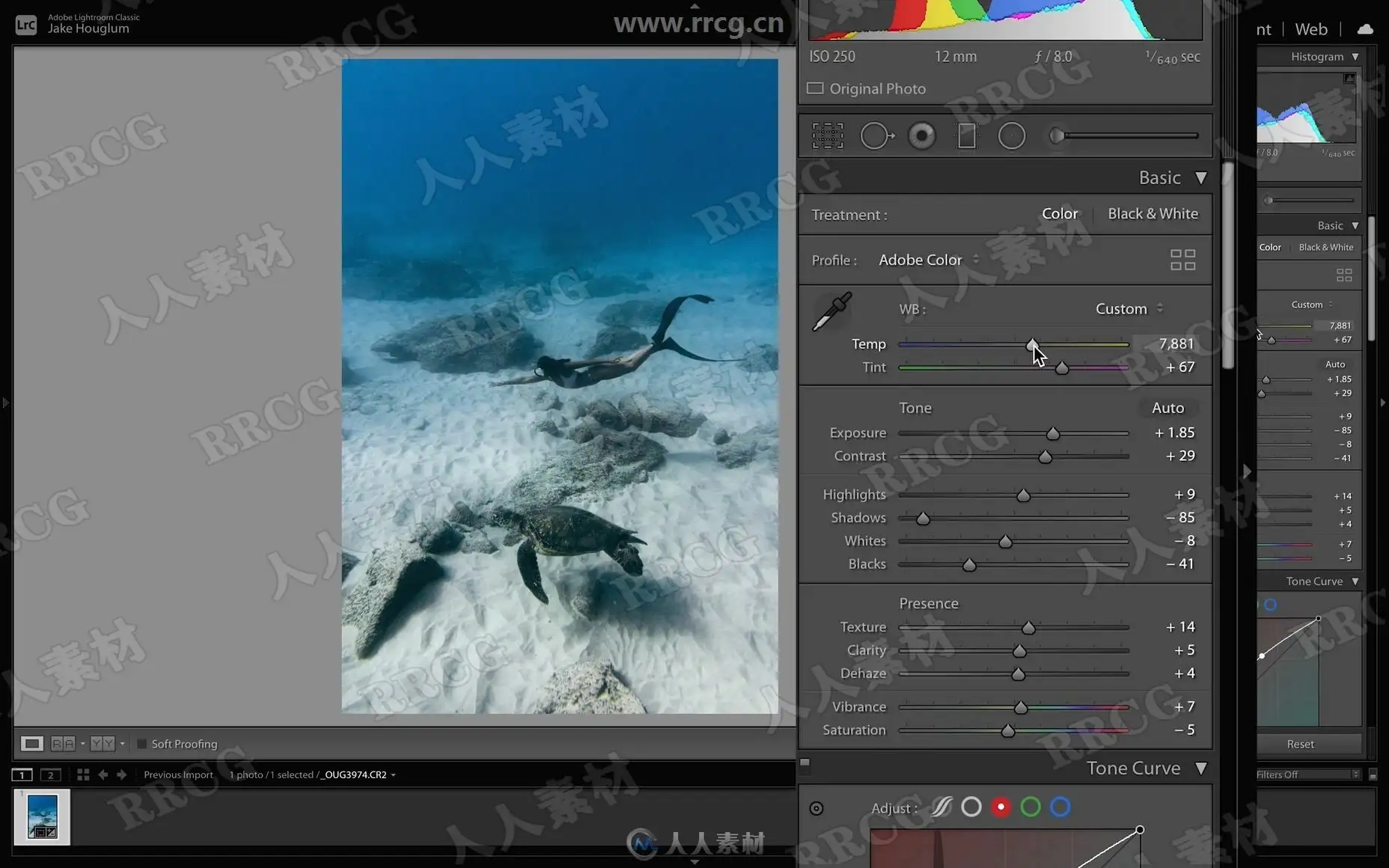Click the Shadows slider handle
This screenshot has height=868, width=1389.
(923, 519)
